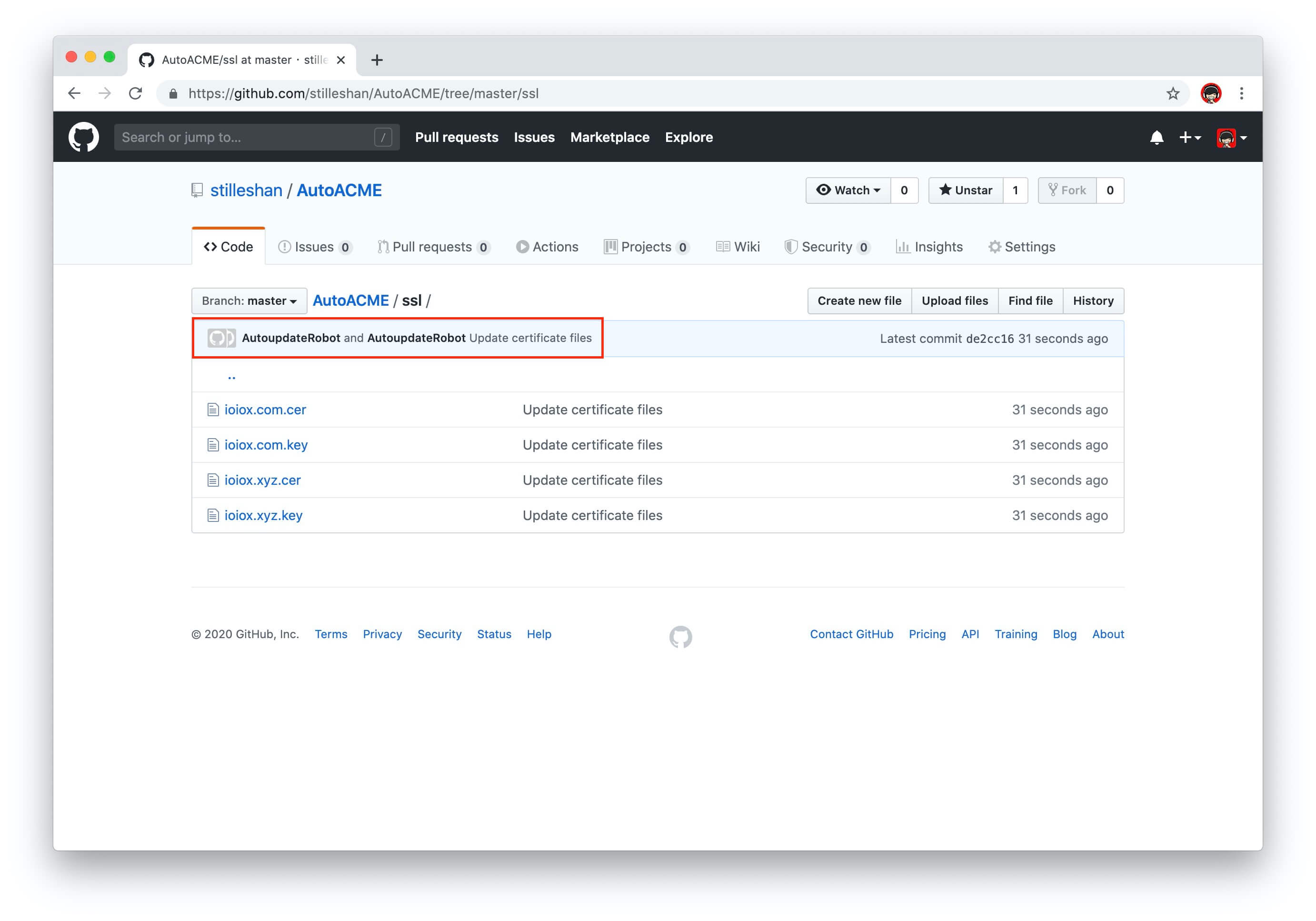Switch to the Actions tab
Screen dimensions: 1316x921
tap(548, 246)
